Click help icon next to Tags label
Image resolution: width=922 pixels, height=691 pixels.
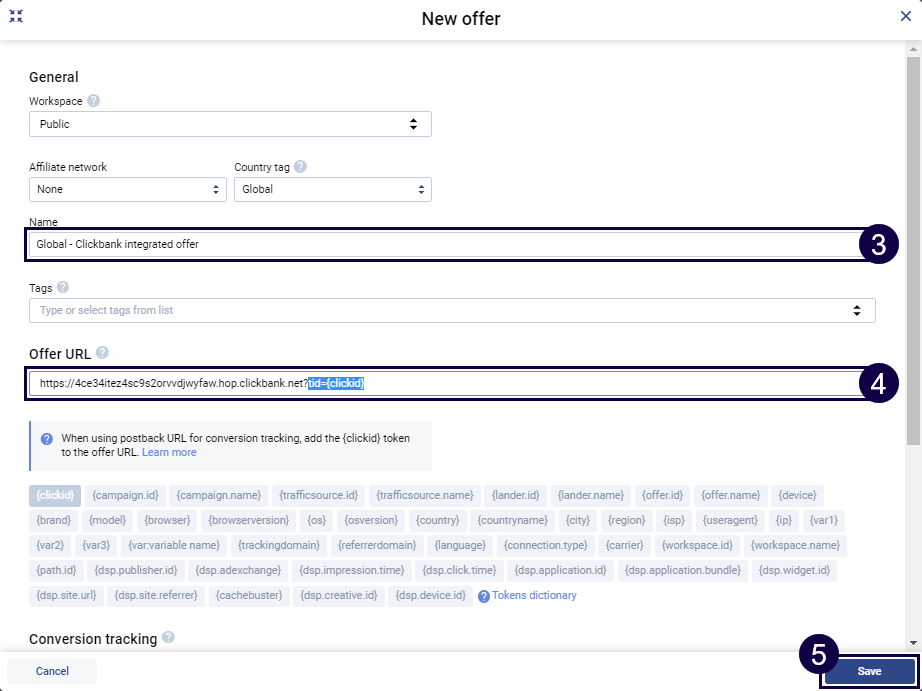tap(63, 288)
